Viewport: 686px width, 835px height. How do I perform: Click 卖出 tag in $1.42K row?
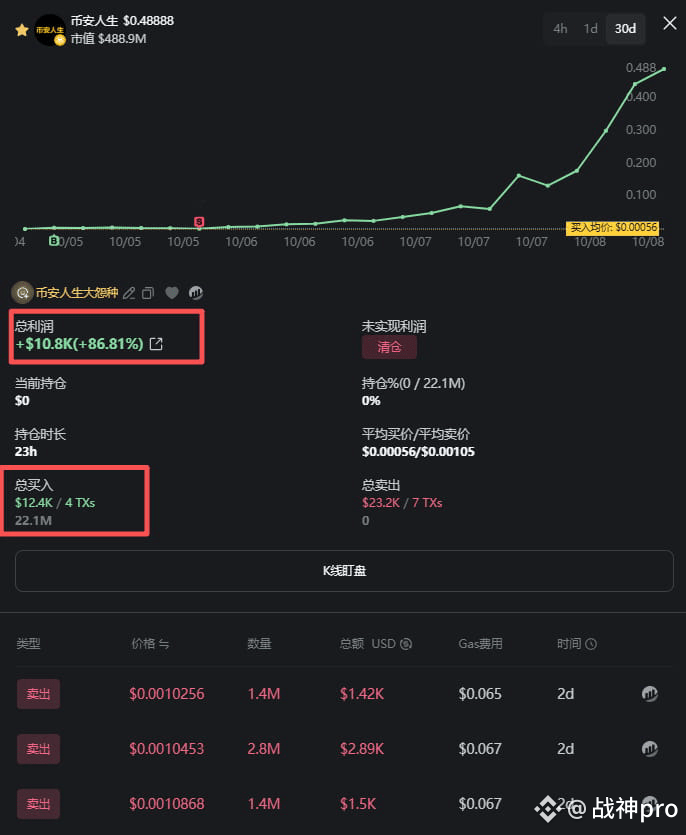pos(38,694)
